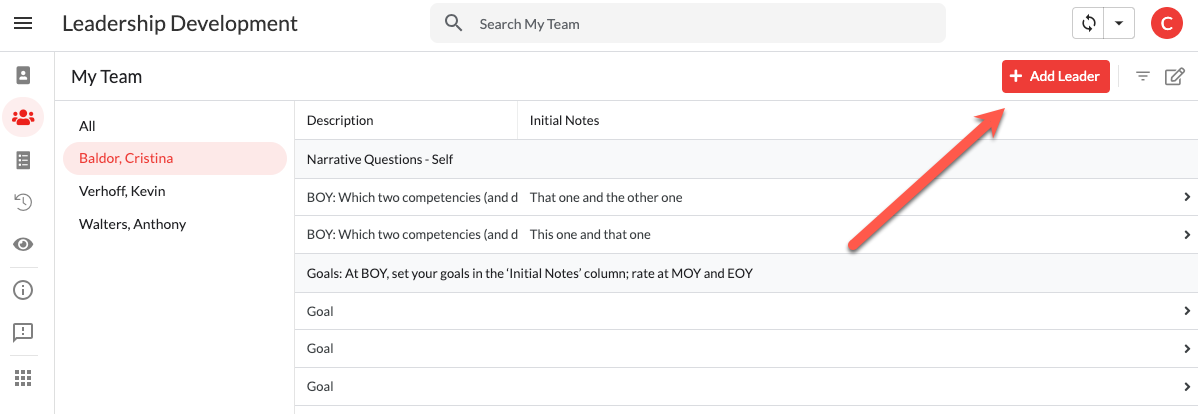
Task: Open the filter icon next to Add Leader
Action: (1143, 76)
